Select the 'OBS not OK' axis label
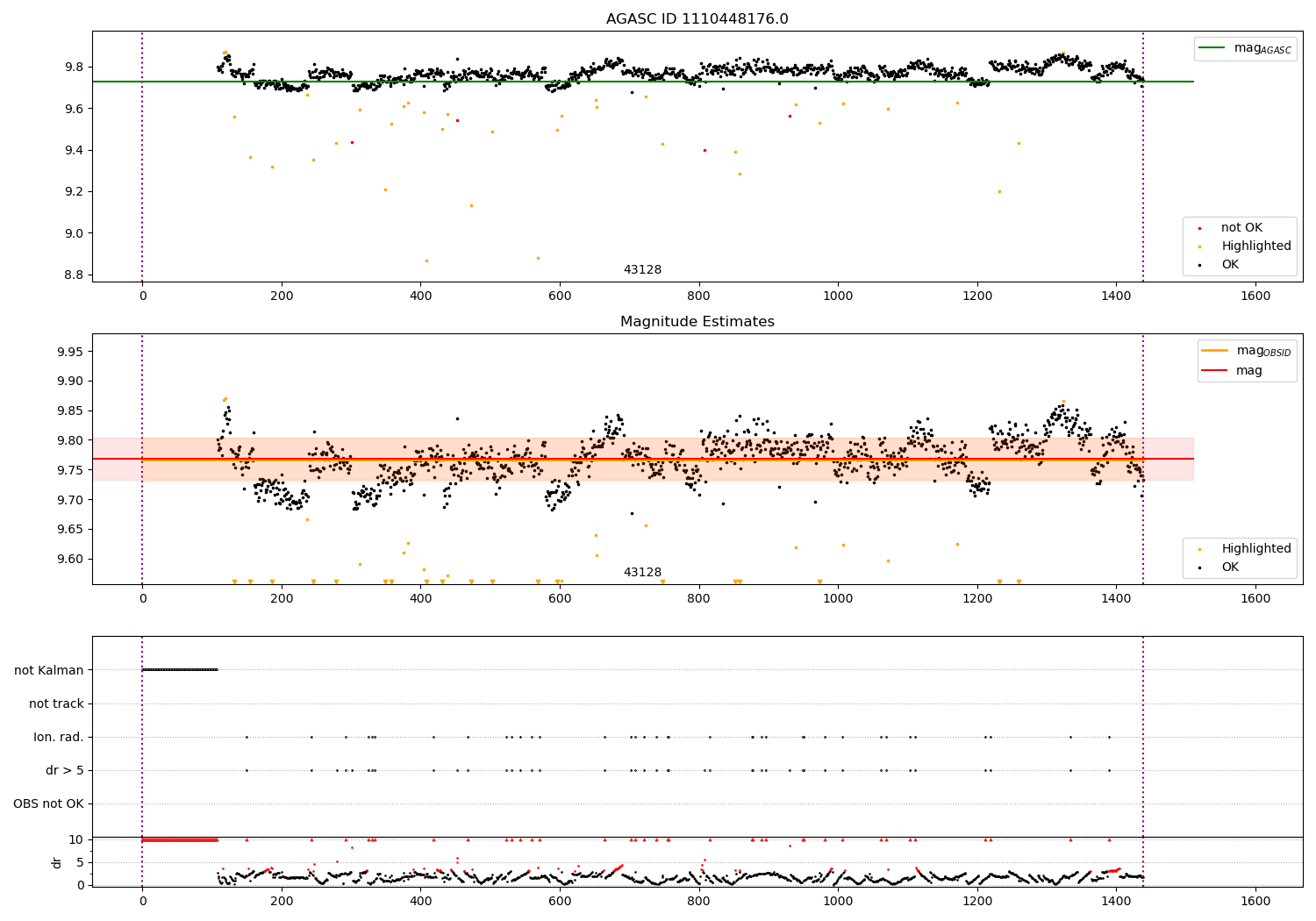 pyautogui.click(x=48, y=803)
